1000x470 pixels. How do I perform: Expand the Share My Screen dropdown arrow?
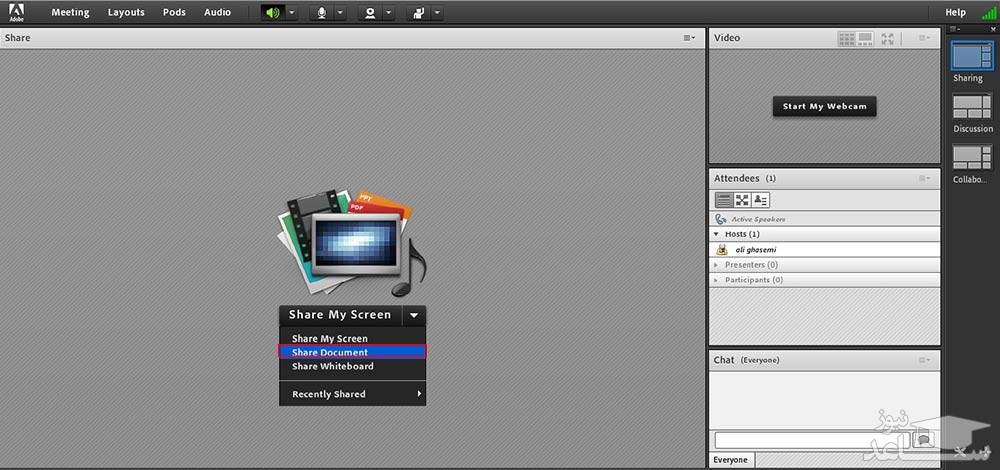pyautogui.click(x=414, y=315)
